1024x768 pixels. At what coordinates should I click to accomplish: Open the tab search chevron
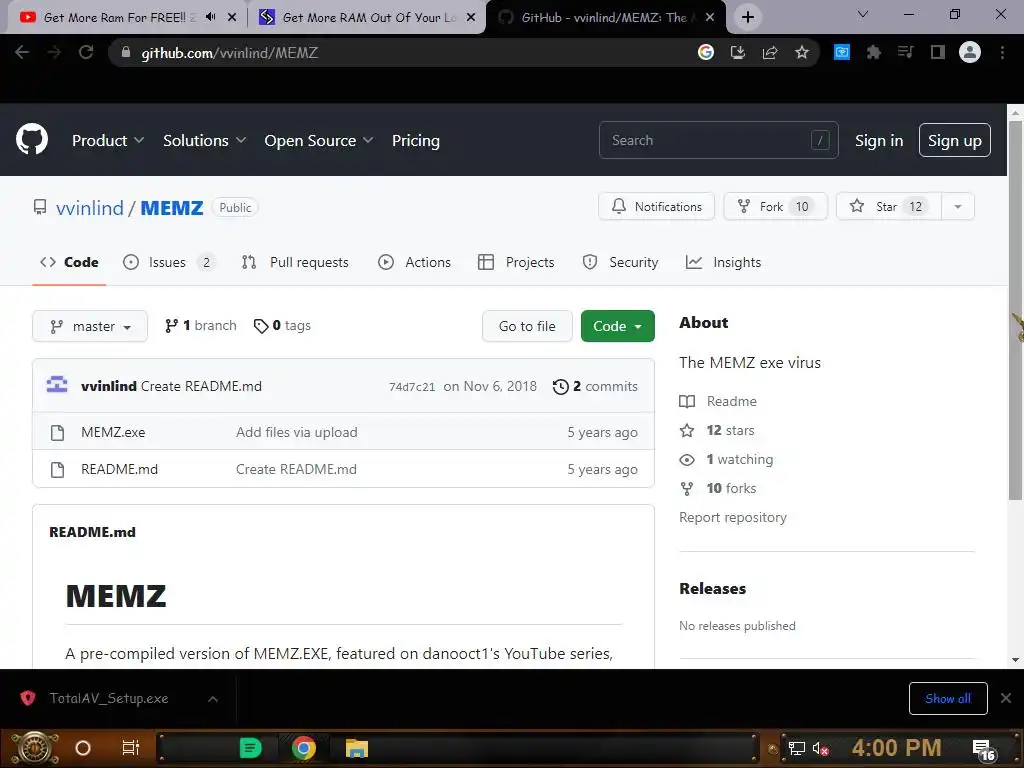pyautogui.click(x=863, y=14)
